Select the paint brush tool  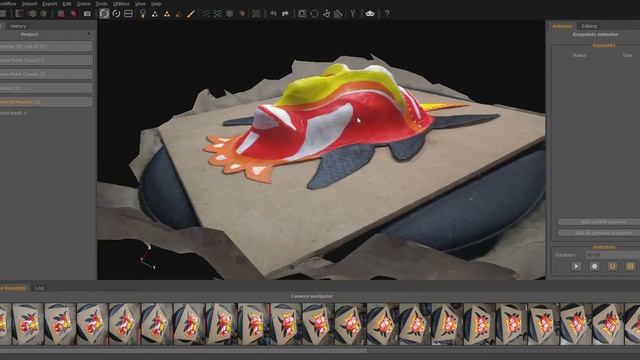191,14
